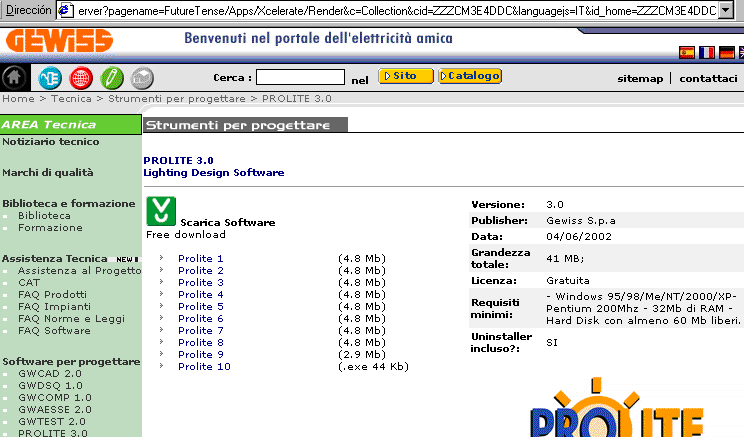The height and width of the screenshot is (437, 744).
Task: Click Tecnica in the breadcrumb
Action: (71, 99)
